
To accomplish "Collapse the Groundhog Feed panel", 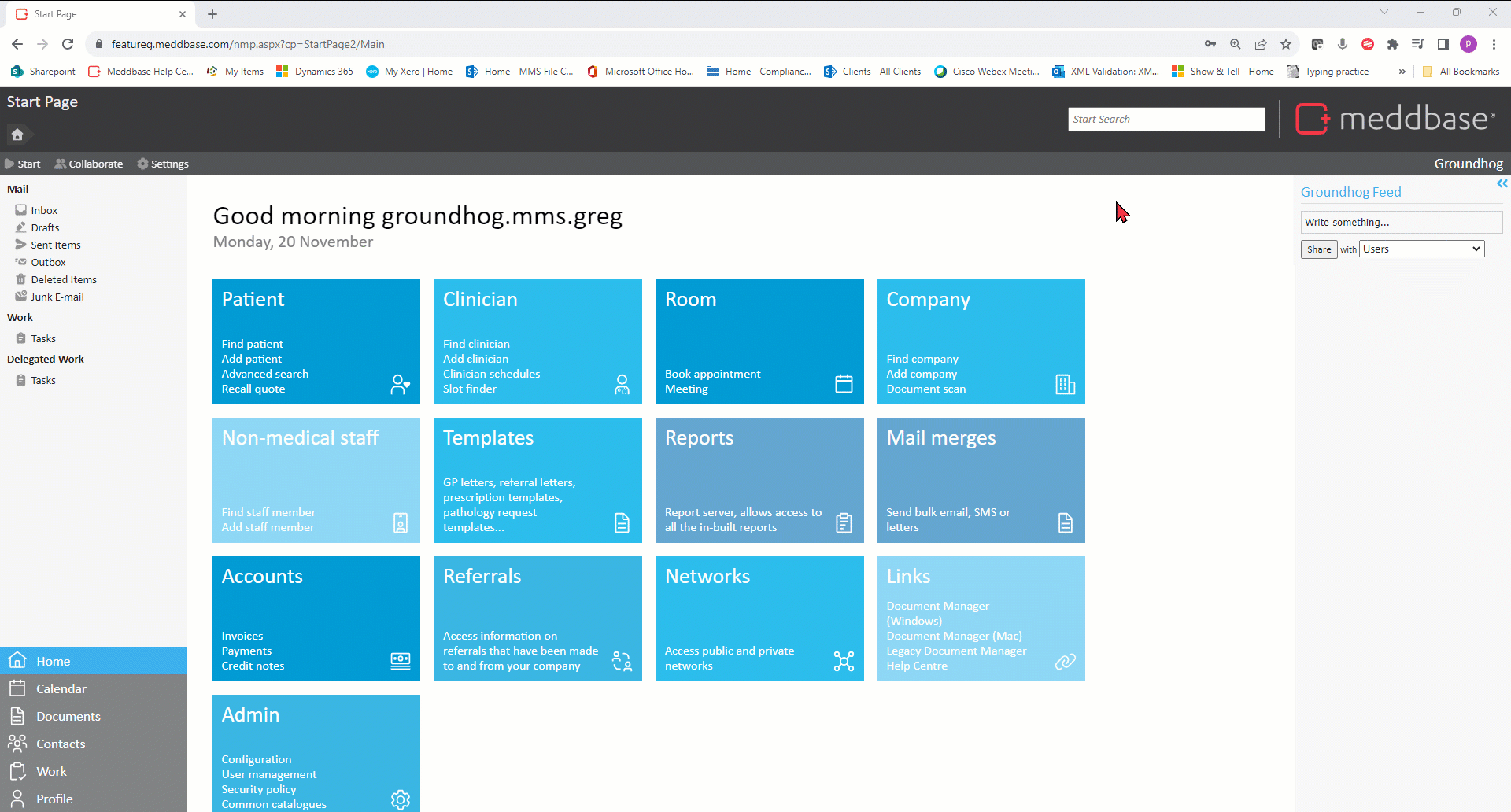I will (1502, 183).
